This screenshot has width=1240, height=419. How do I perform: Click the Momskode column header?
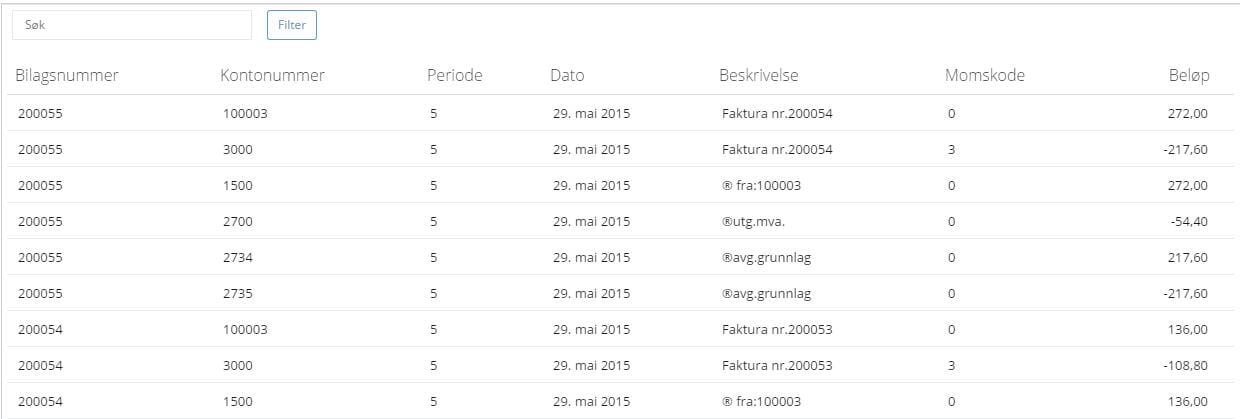point(984,75)
